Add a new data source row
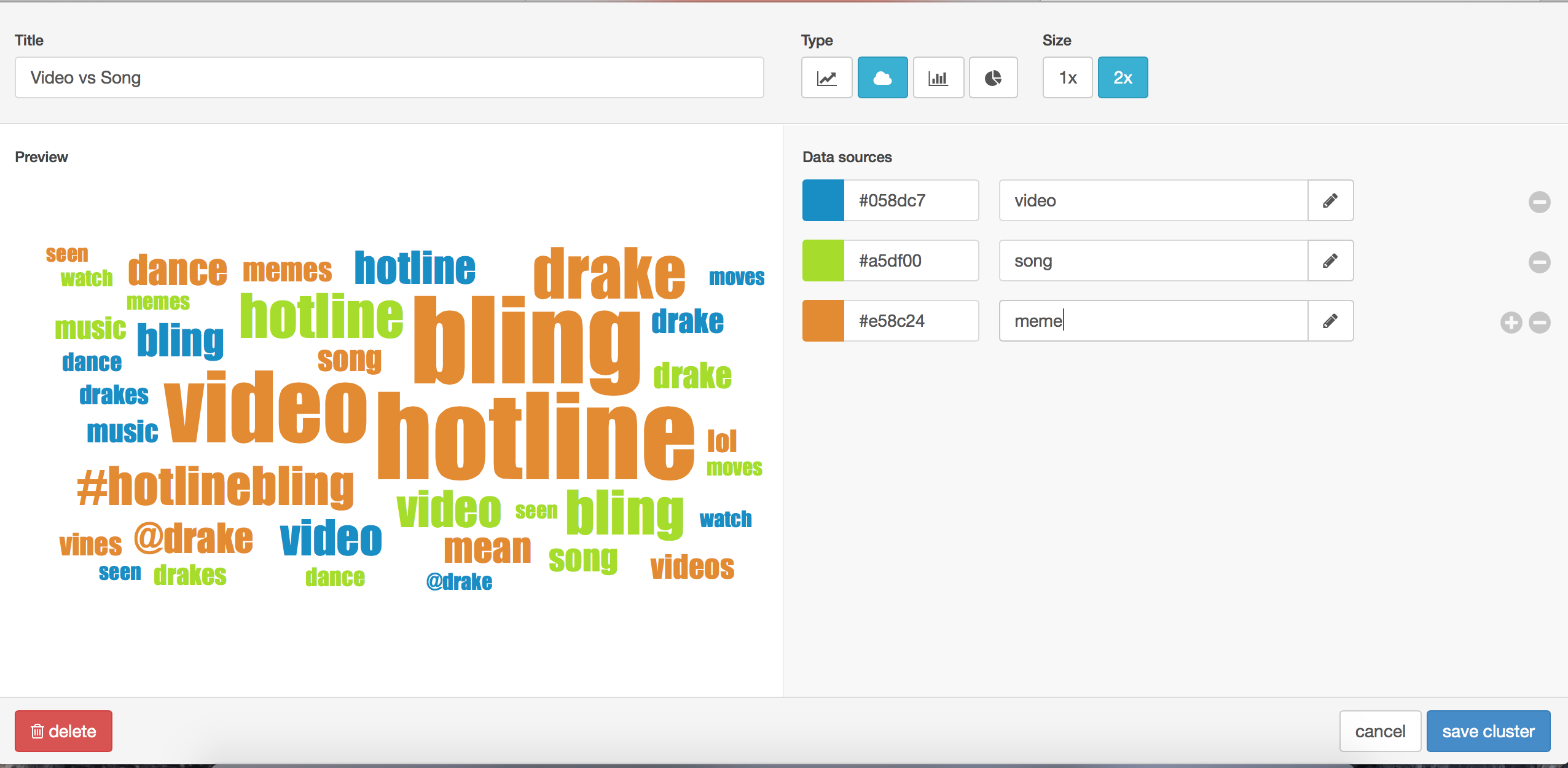This screenshot has width=1568, height=768. click(x=1511, y=322)
